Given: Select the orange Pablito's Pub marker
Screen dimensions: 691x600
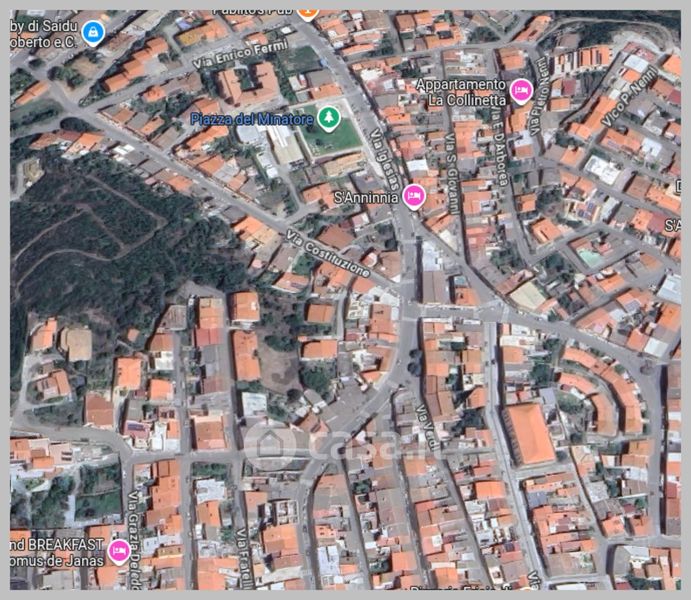Looking at the screenshot, I should (x=307, y=12).
